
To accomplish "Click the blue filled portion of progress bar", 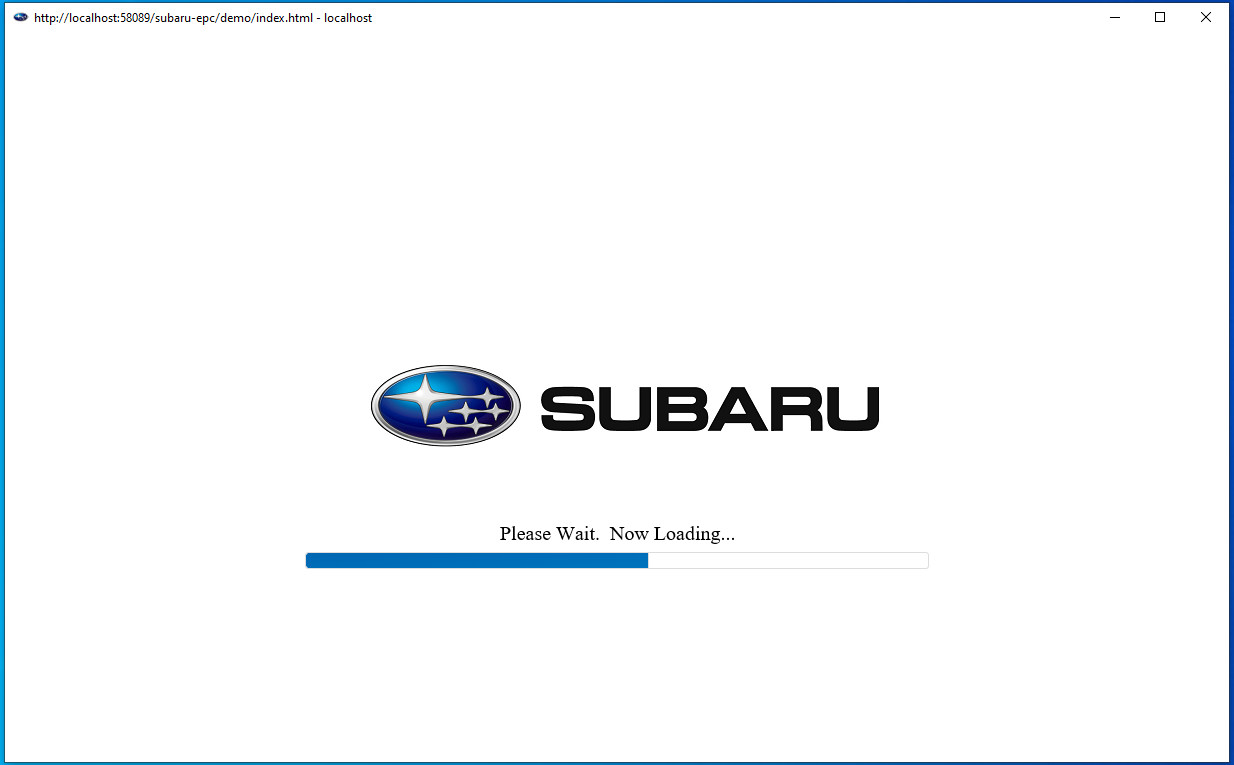I will pyautogui.click(x=475, y=560).
